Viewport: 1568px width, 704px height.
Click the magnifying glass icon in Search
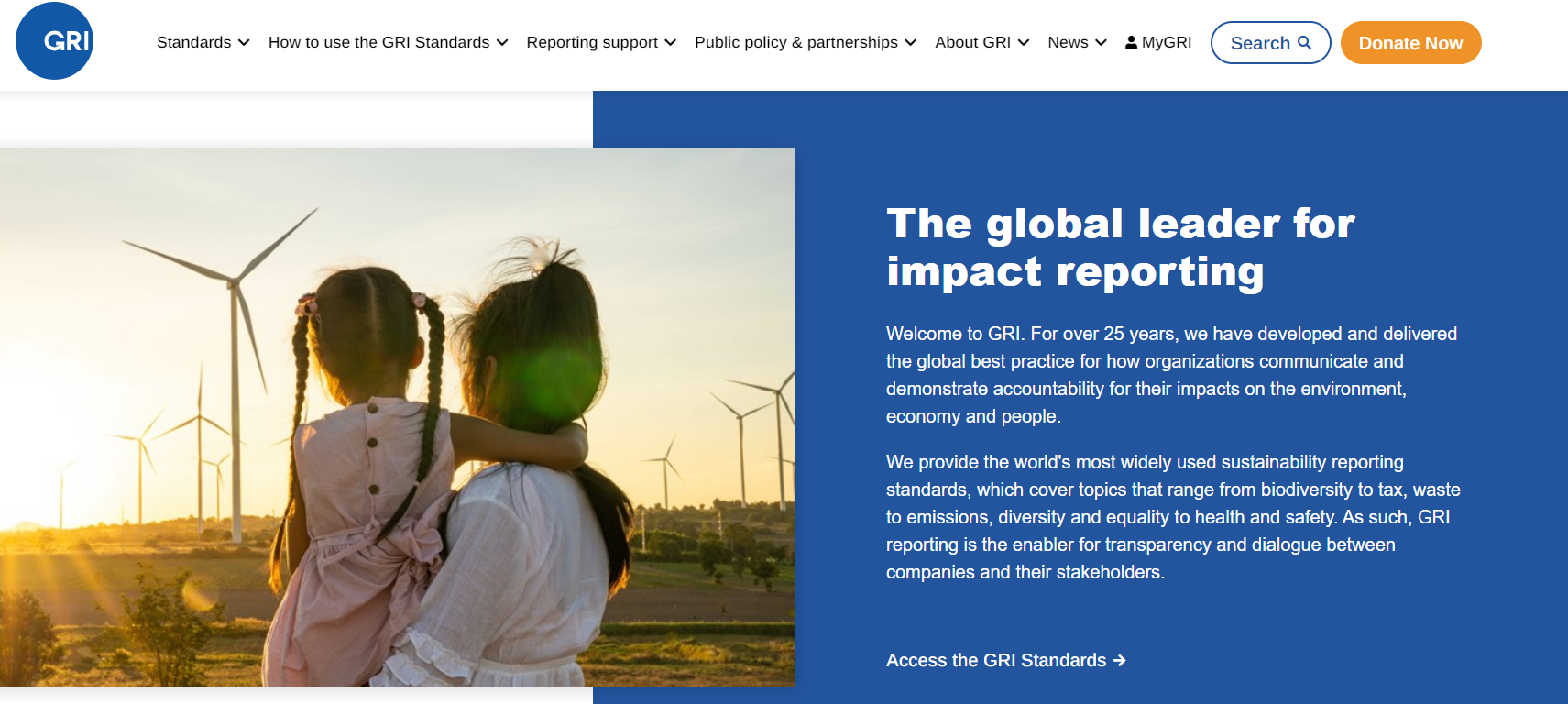tap(1304, 42)
